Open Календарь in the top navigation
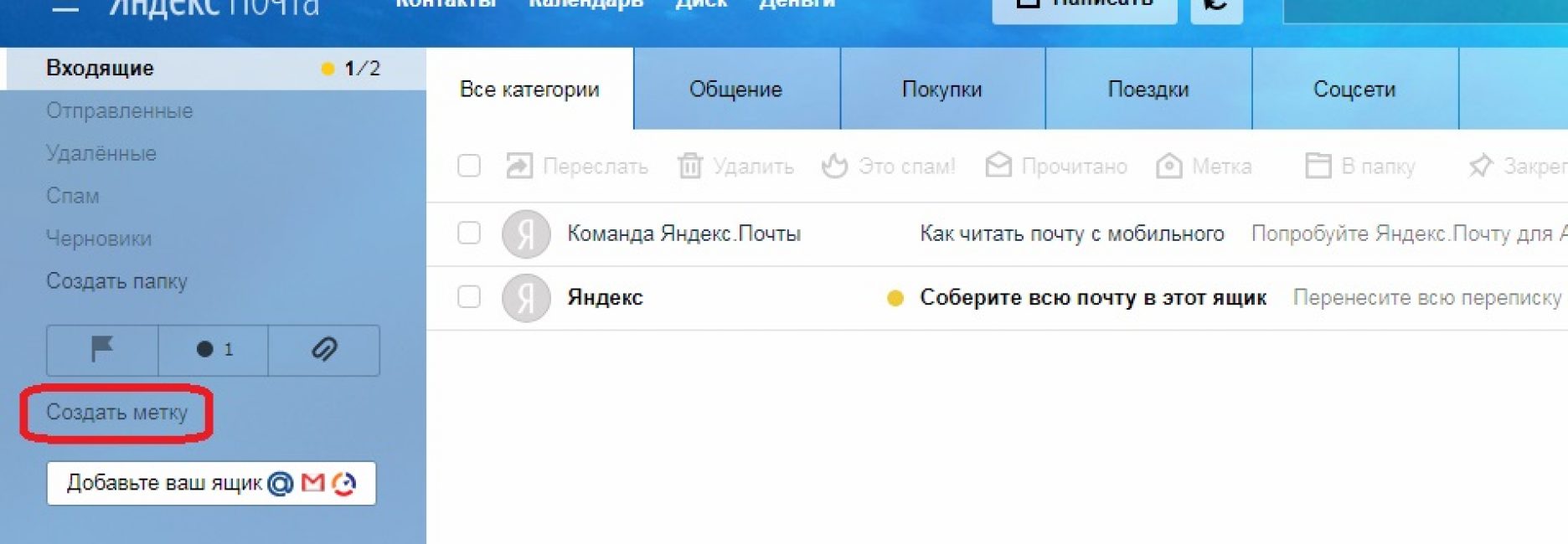 click(x=585, y=4)
